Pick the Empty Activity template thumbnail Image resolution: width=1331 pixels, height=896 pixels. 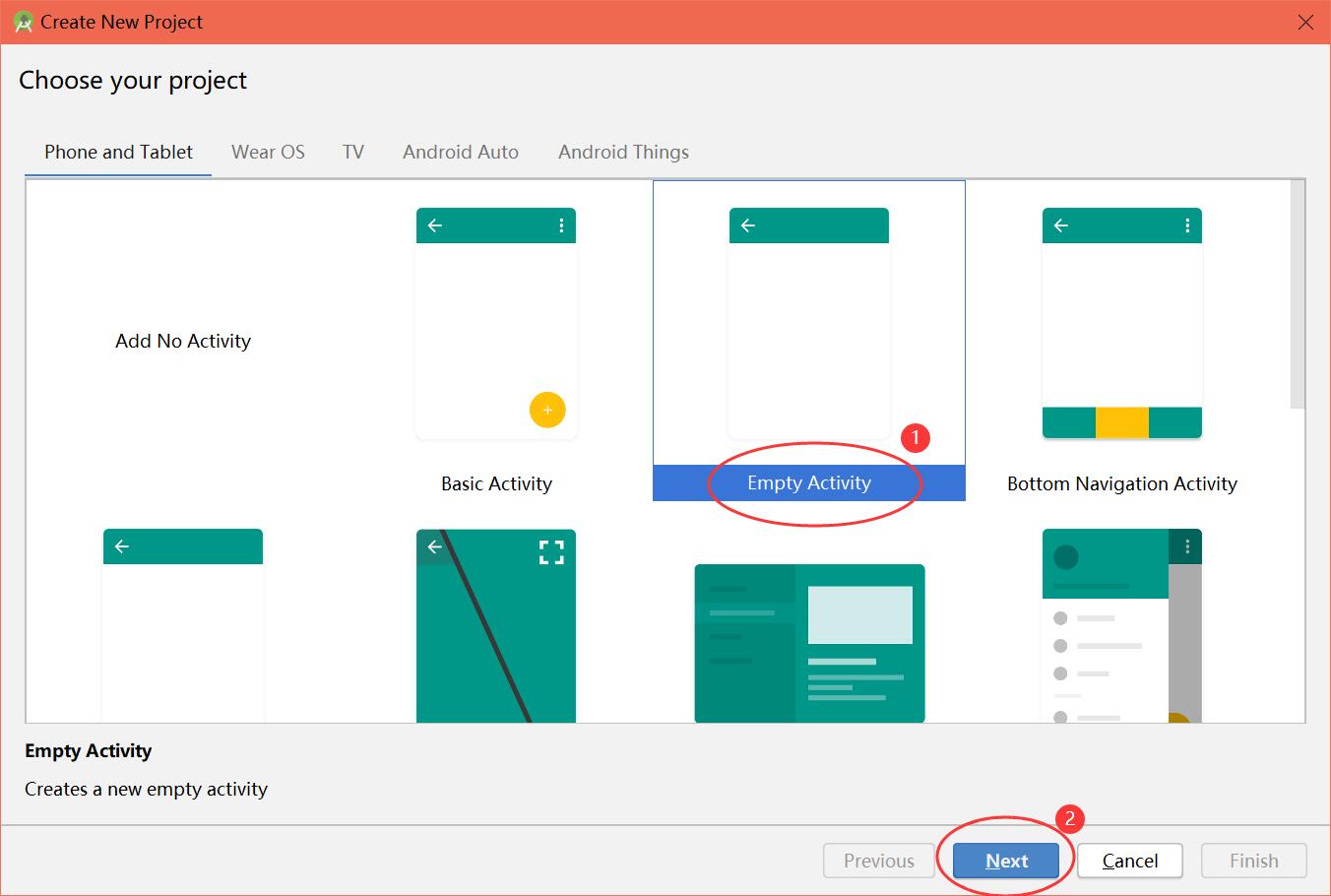click(809, 323)
